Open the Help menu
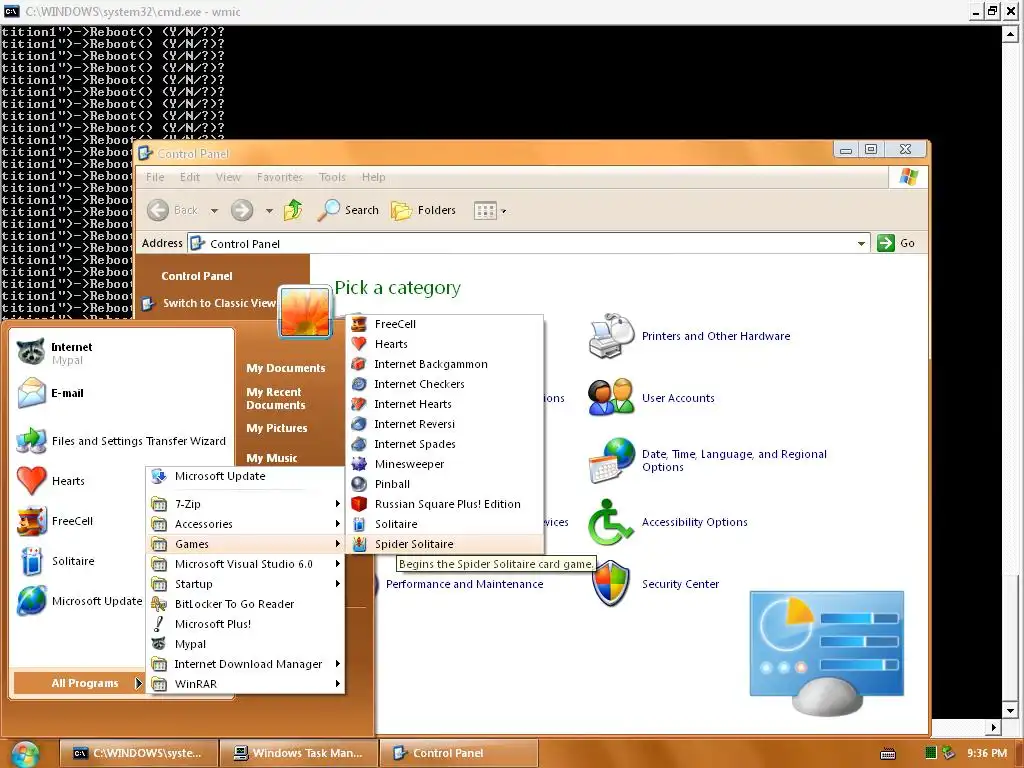Viewport: 1024px width, 768px height. [x=374, y=177]
